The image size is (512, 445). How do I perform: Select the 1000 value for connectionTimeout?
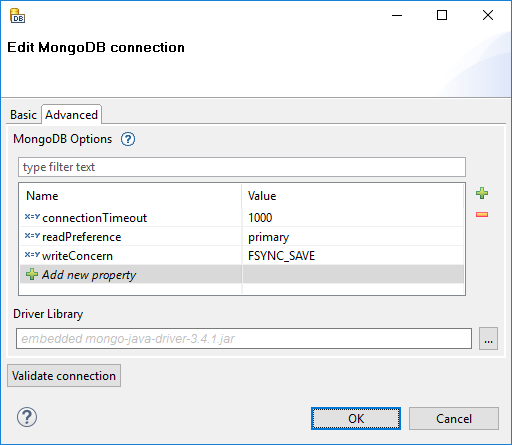(353, 218)
